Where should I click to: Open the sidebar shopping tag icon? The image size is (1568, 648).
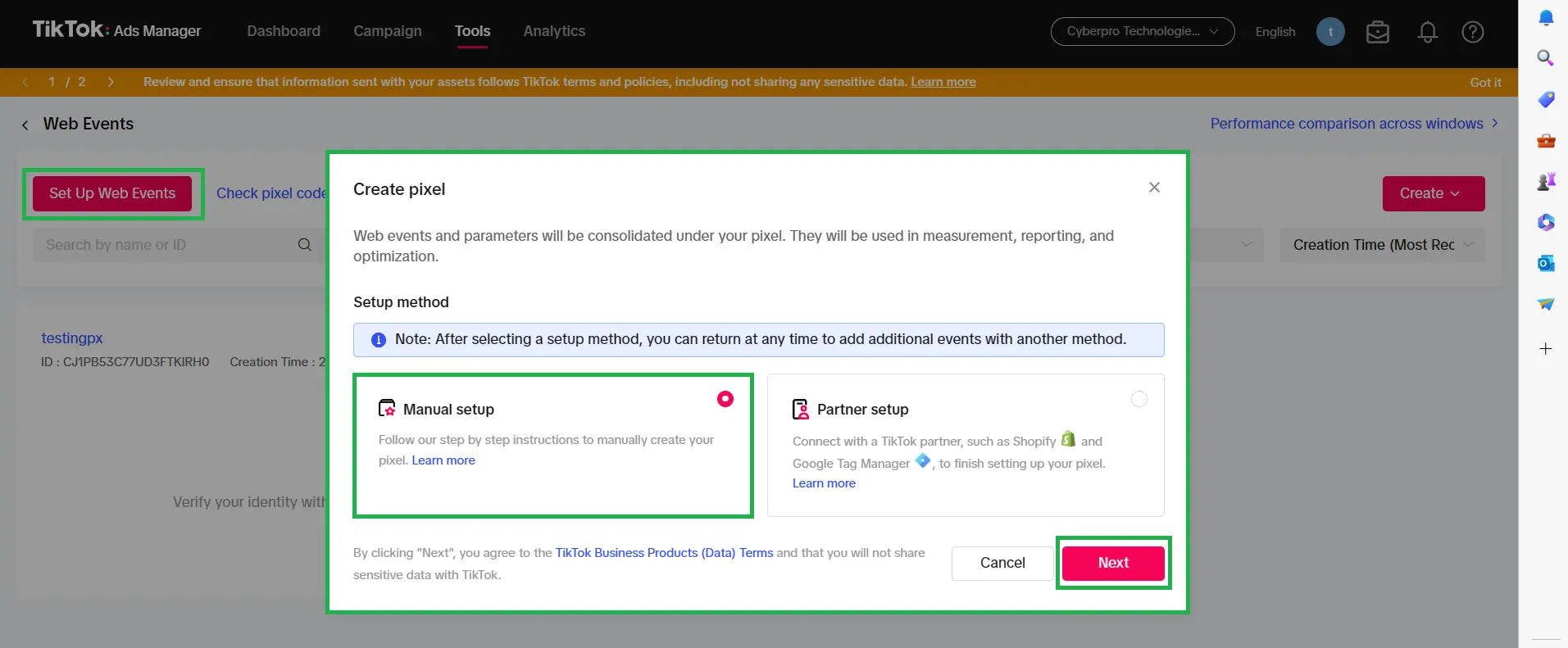coord(1546,99)
